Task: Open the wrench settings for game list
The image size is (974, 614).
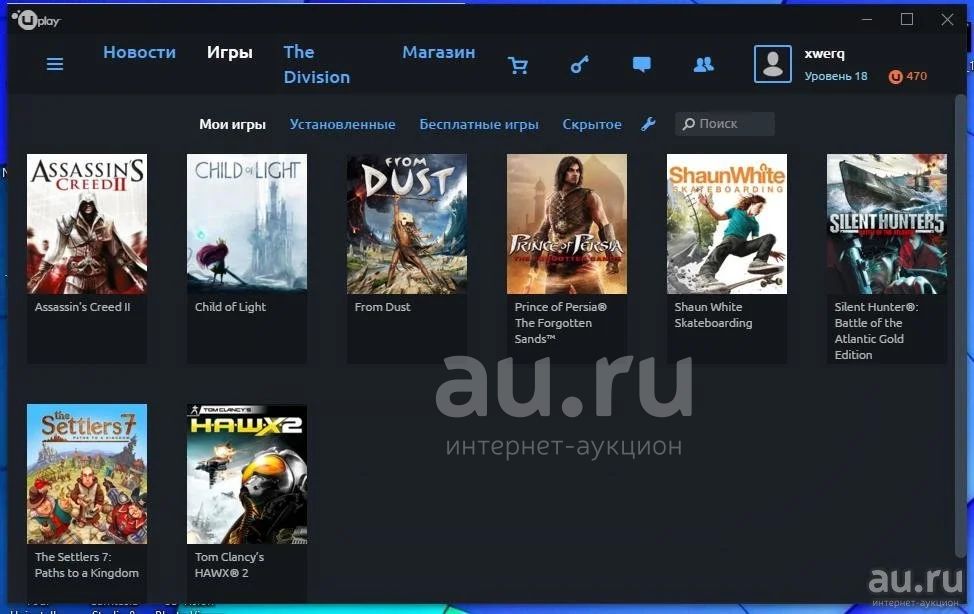Action: (648, 124)
